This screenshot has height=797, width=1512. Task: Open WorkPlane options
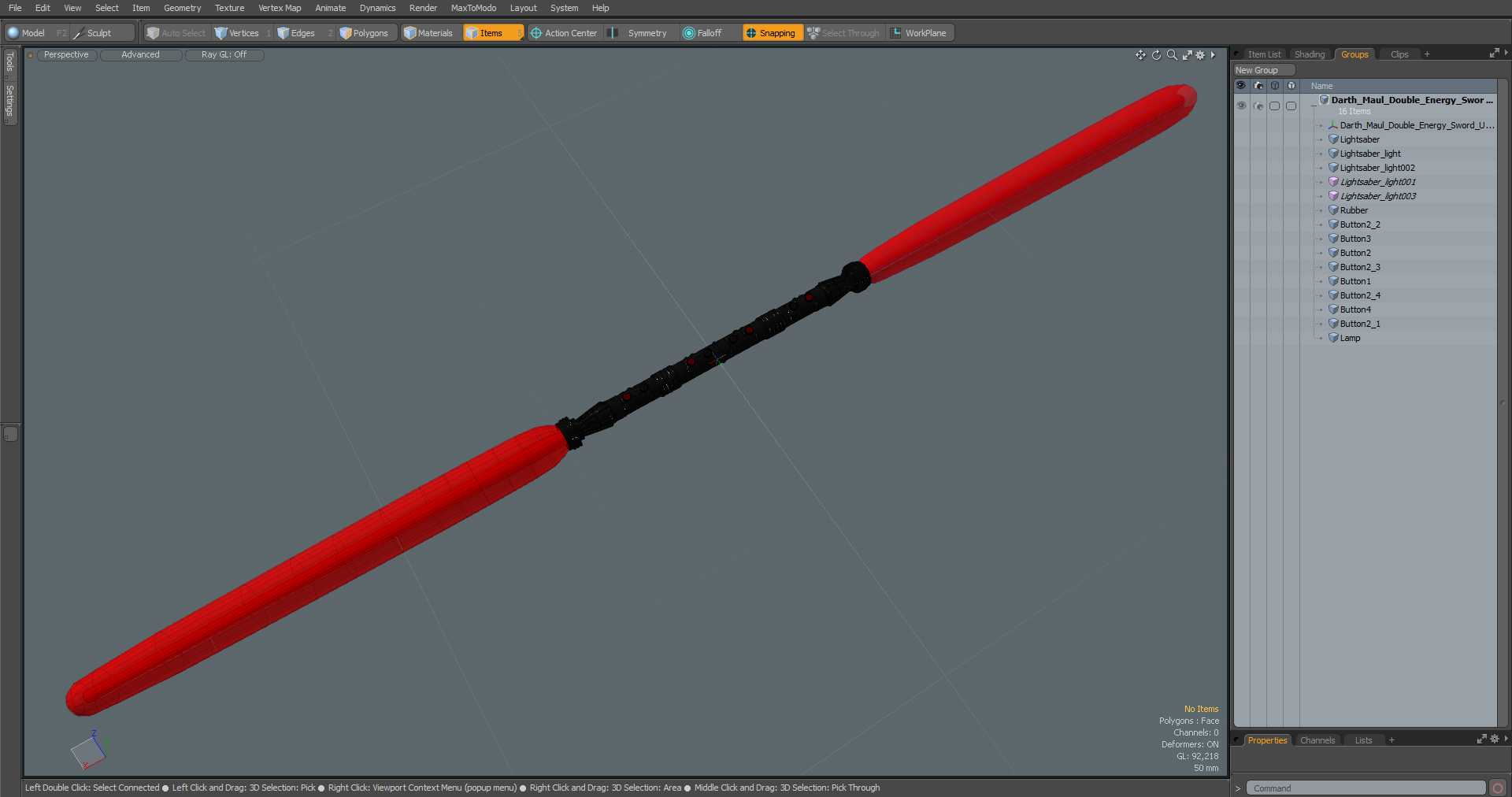tap(919, 33)
